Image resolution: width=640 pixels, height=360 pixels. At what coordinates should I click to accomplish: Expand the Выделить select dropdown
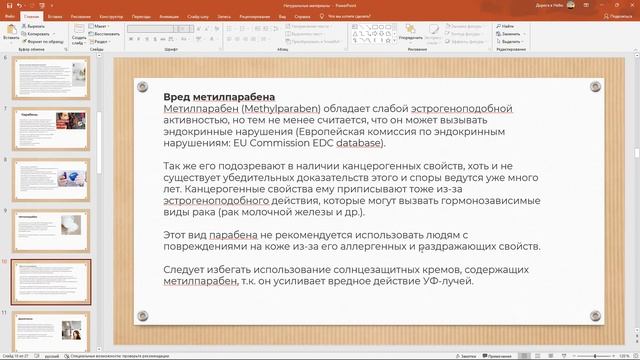click(x=510, y=42)
